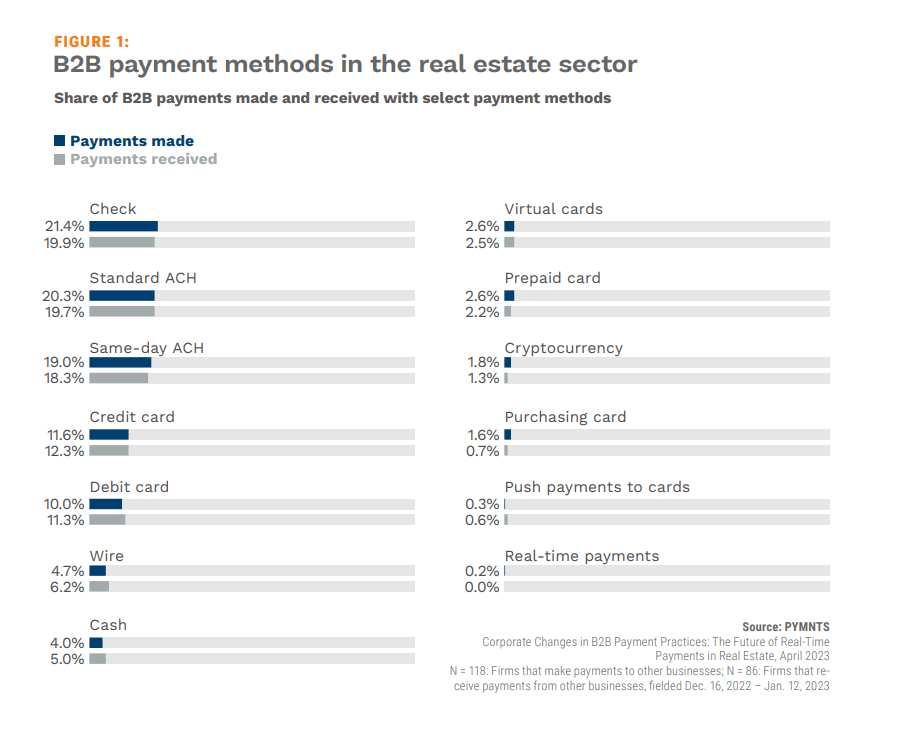Select the Prepaid card 2.6% blue bar
Viewport: 898px width, 752px height.
(509, 296)
